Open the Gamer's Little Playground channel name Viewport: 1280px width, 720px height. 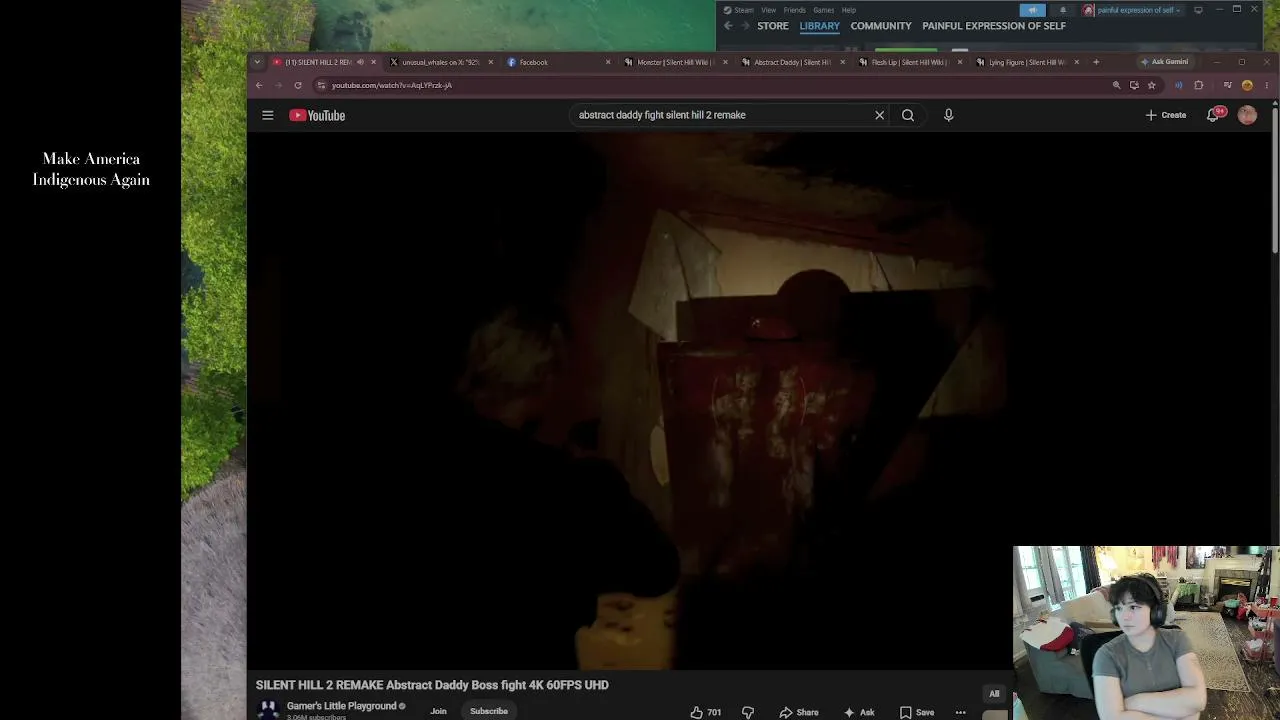pos(342,706)
